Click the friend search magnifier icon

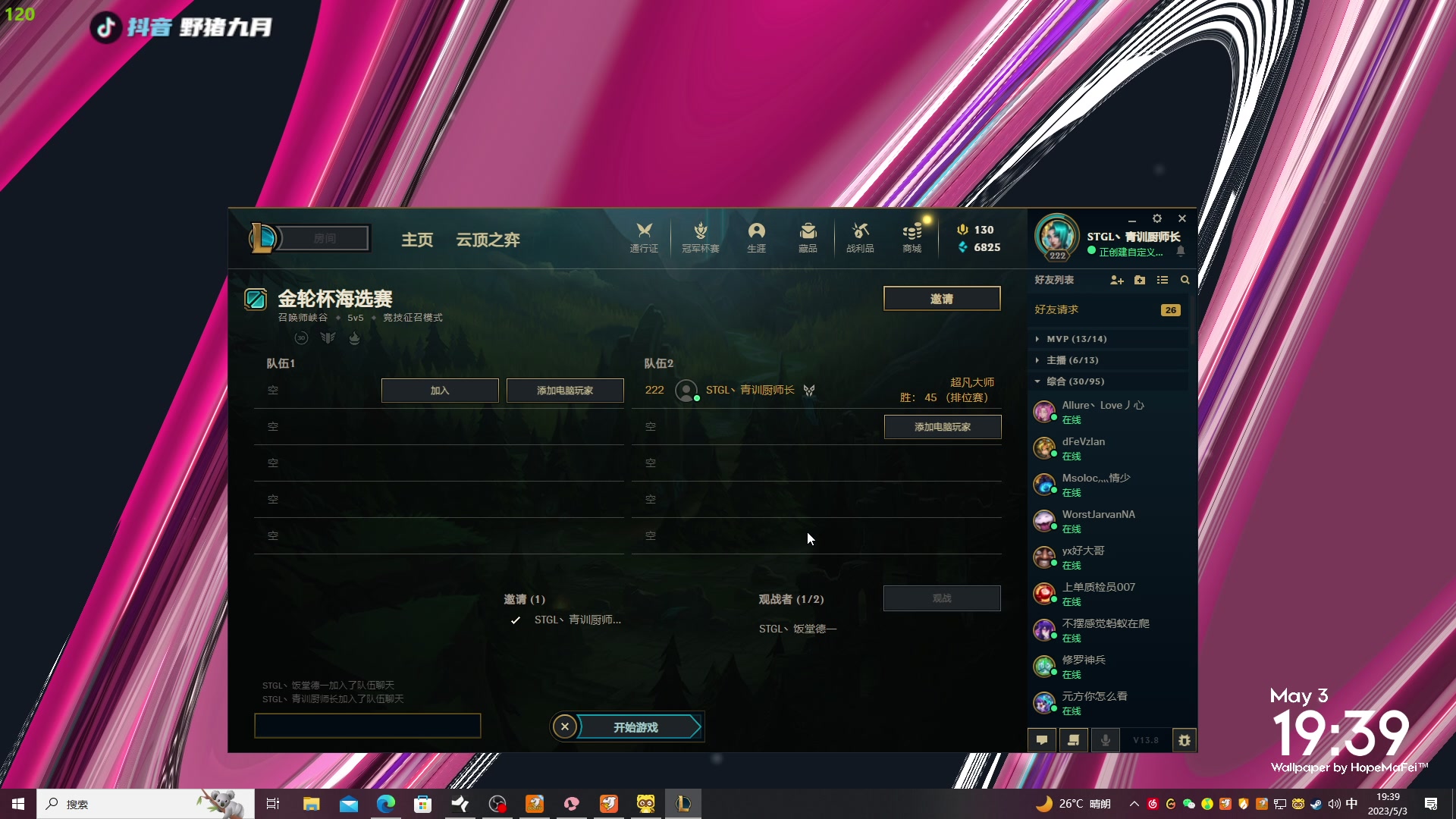1185,280
